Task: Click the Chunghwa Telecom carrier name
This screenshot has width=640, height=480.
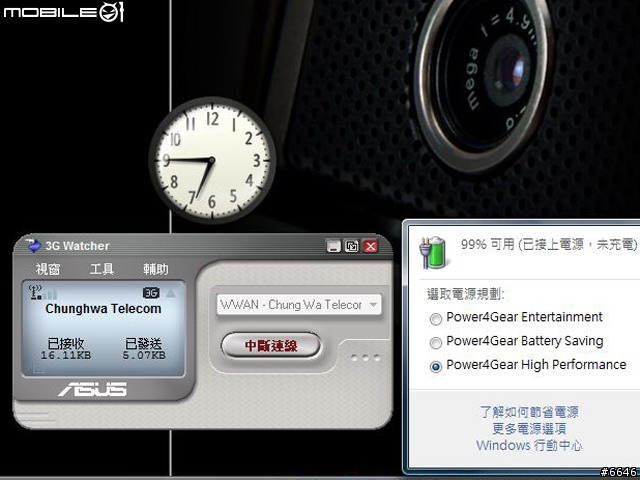Action: click(x=103, y=309)
